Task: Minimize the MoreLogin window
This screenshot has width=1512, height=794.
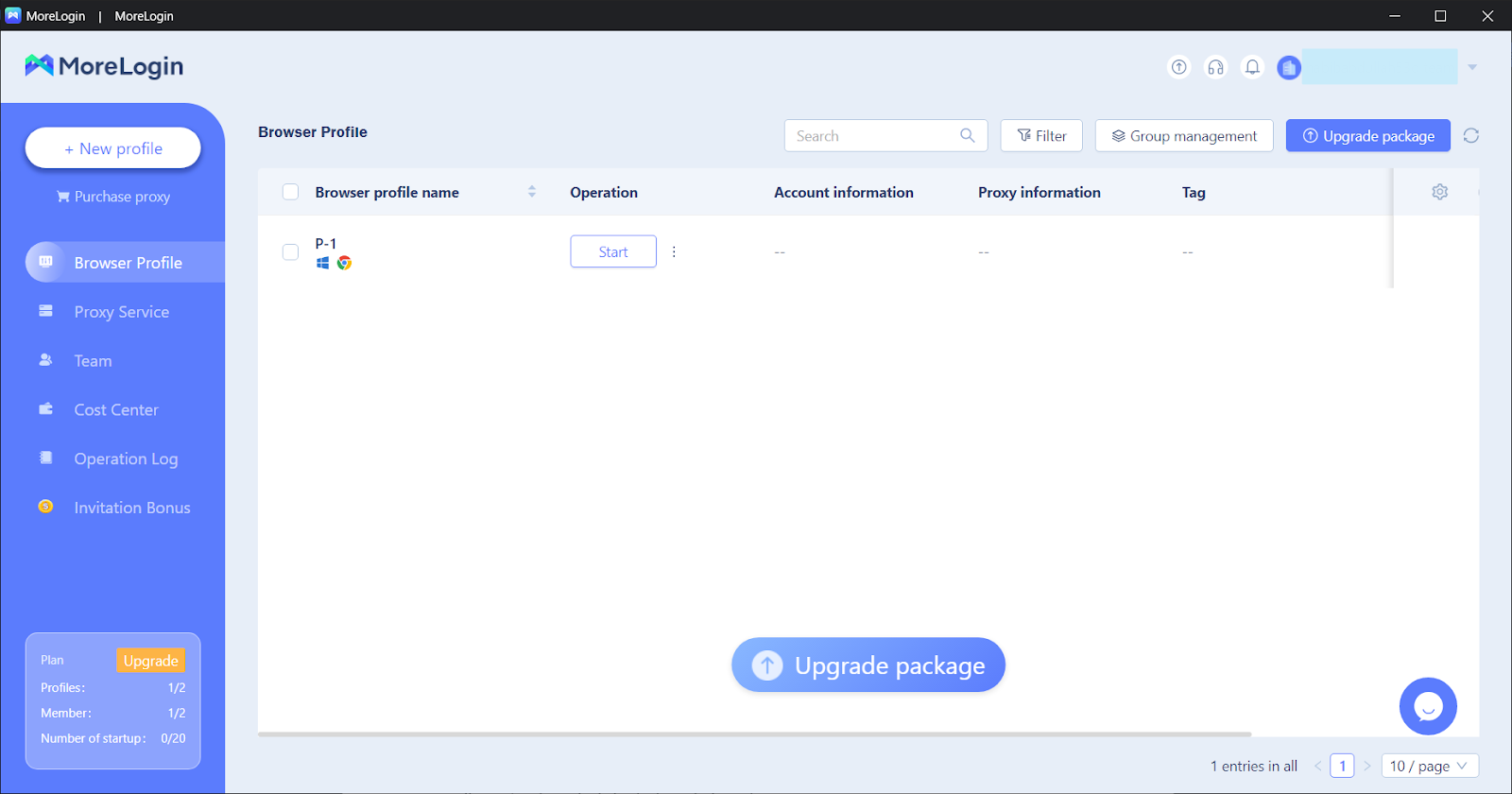Action: click(1395, 15)
